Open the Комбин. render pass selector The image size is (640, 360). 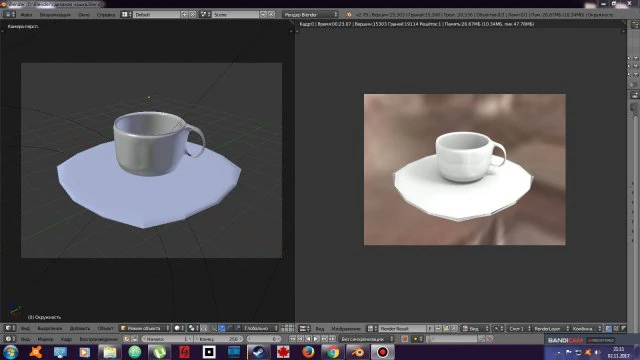587,328
